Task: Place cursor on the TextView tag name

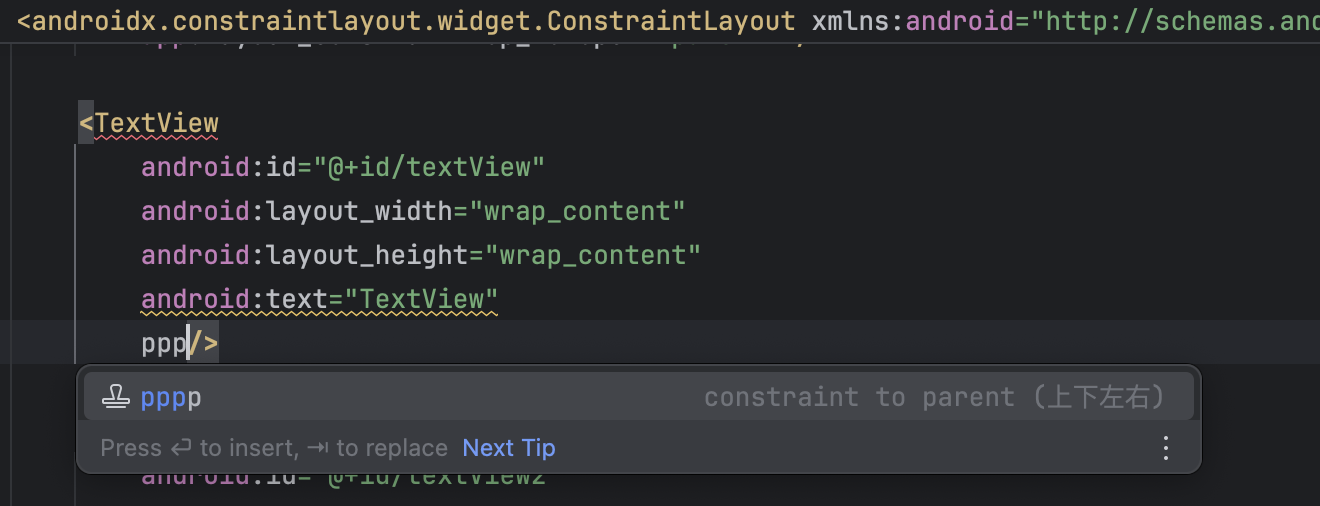Action: [x=156, y=124]
